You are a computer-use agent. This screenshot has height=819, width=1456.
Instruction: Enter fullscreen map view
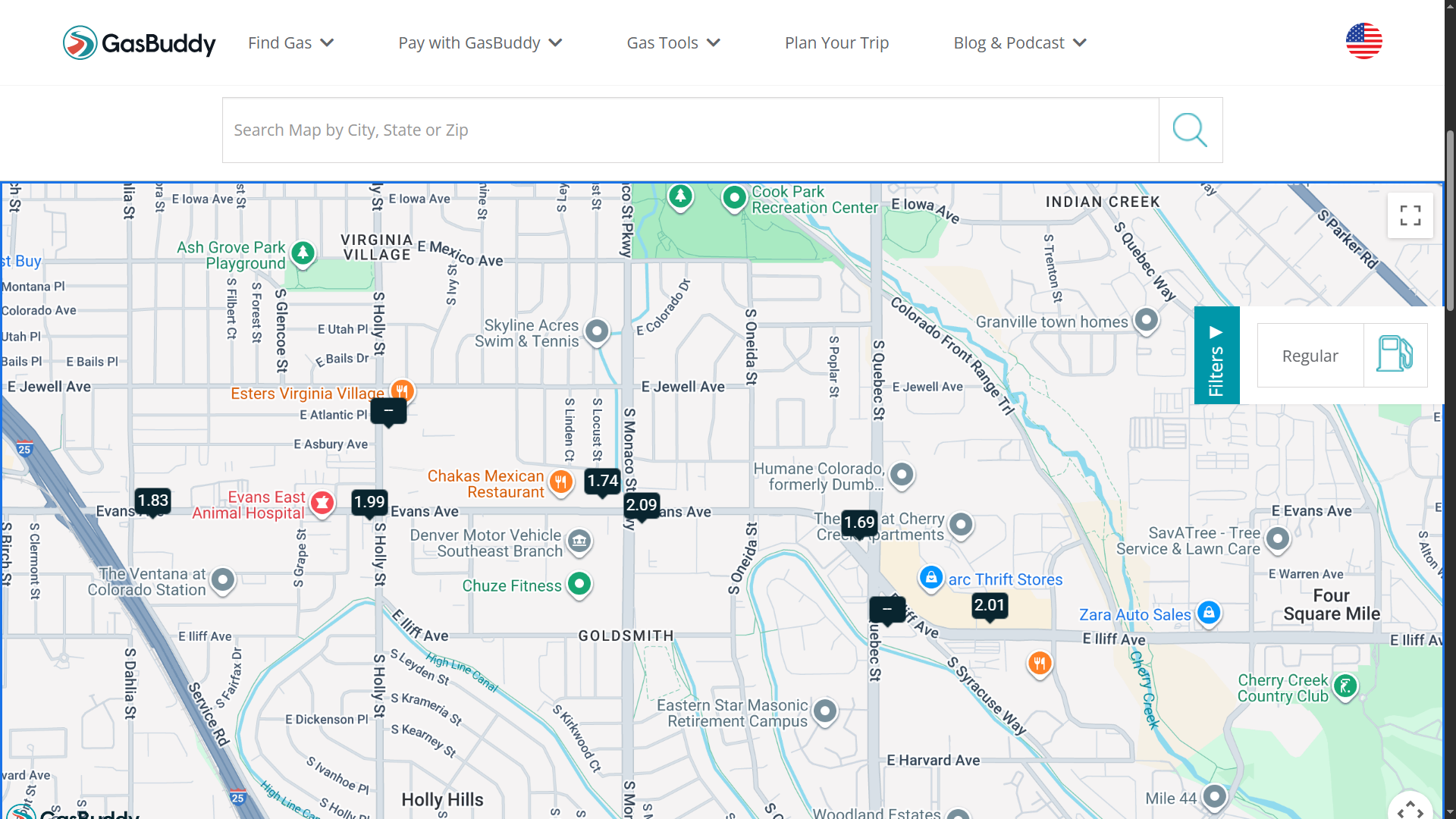(x=1410, y=215)
